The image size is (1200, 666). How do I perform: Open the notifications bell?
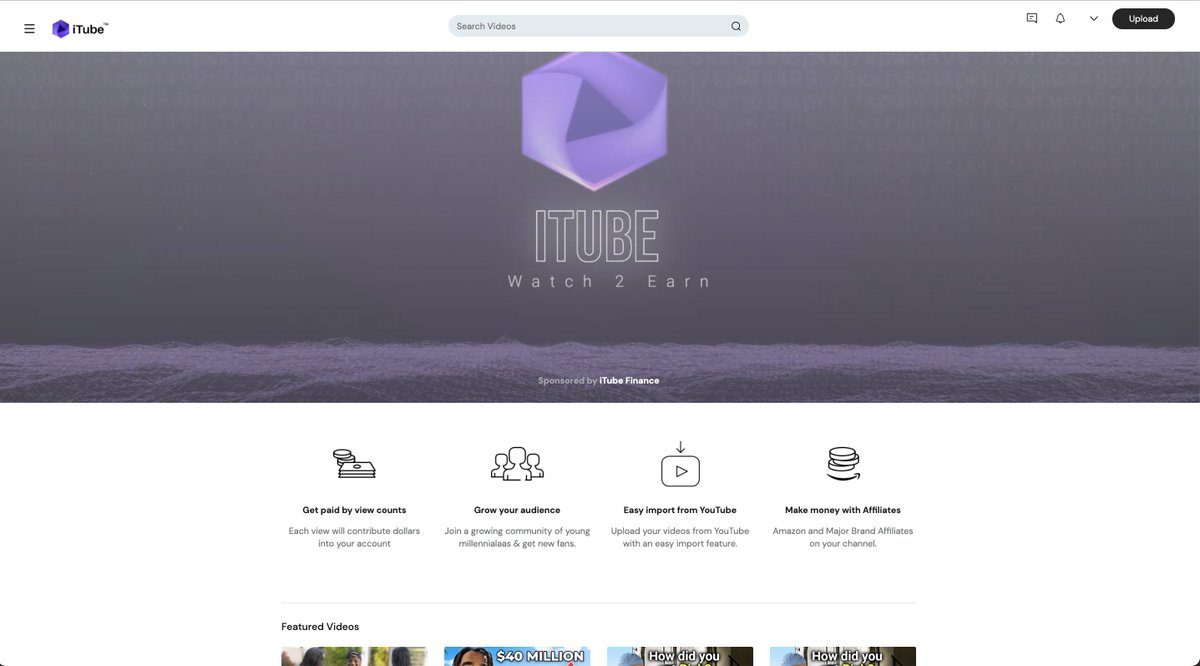[x=1060, y=18]
